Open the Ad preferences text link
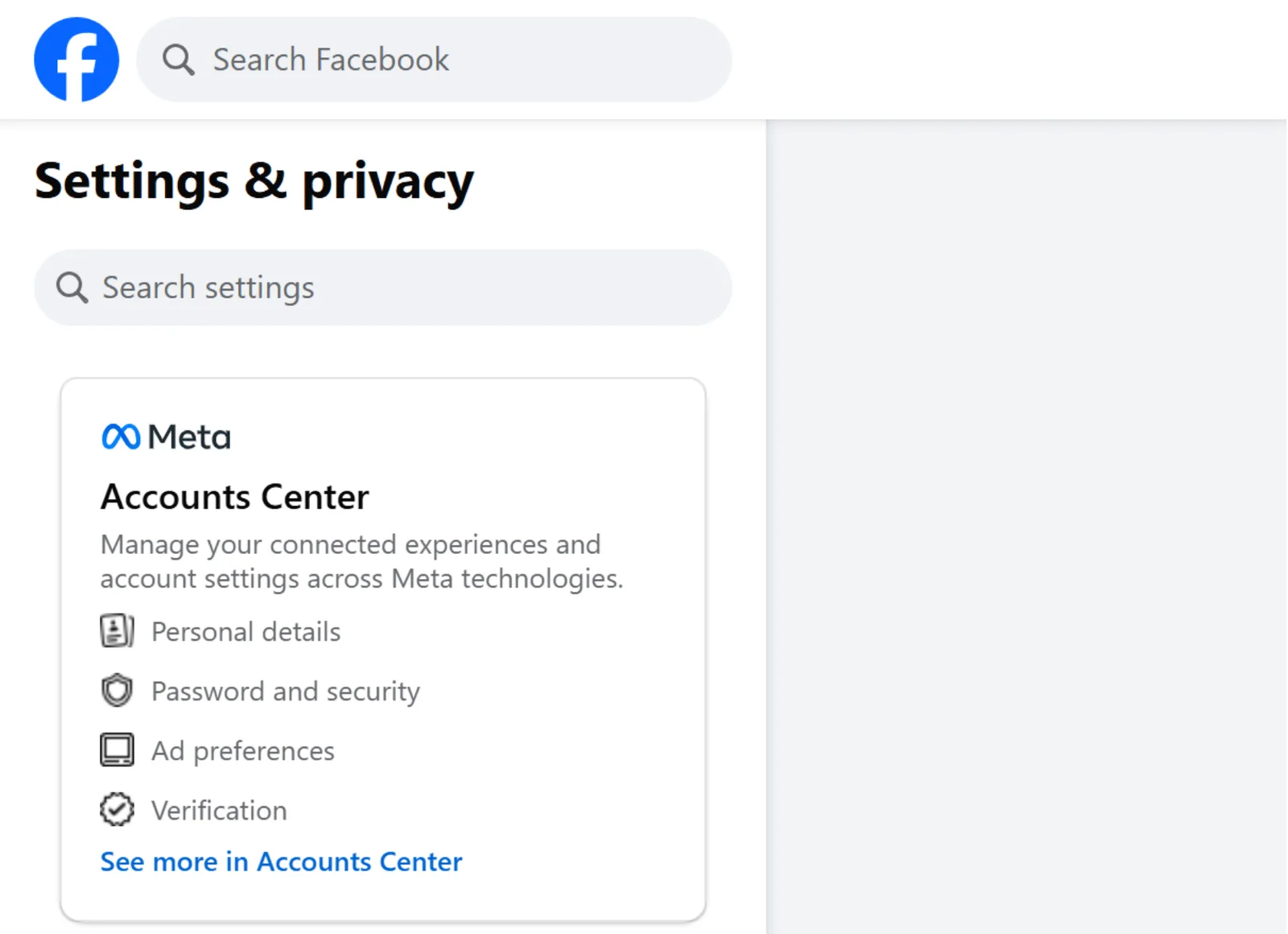The width and height of the screenshot is (1288, 934). point(242,751)
